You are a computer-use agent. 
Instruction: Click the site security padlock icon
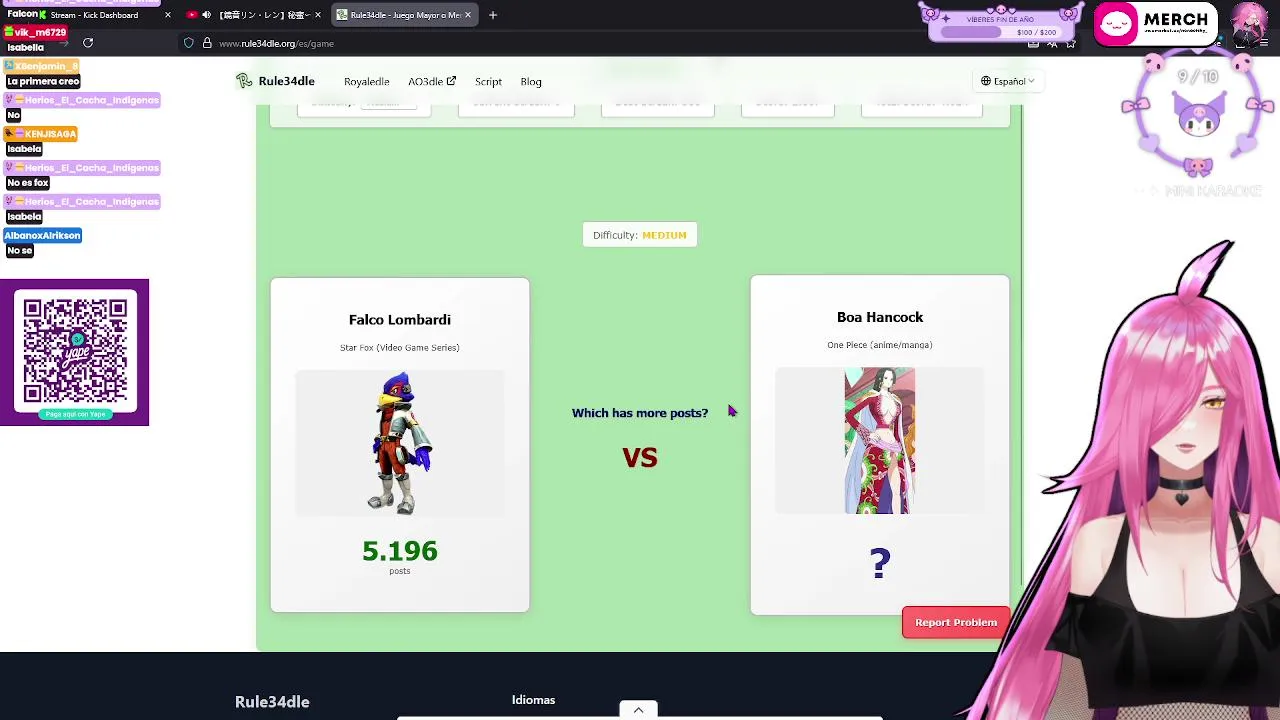207,43
